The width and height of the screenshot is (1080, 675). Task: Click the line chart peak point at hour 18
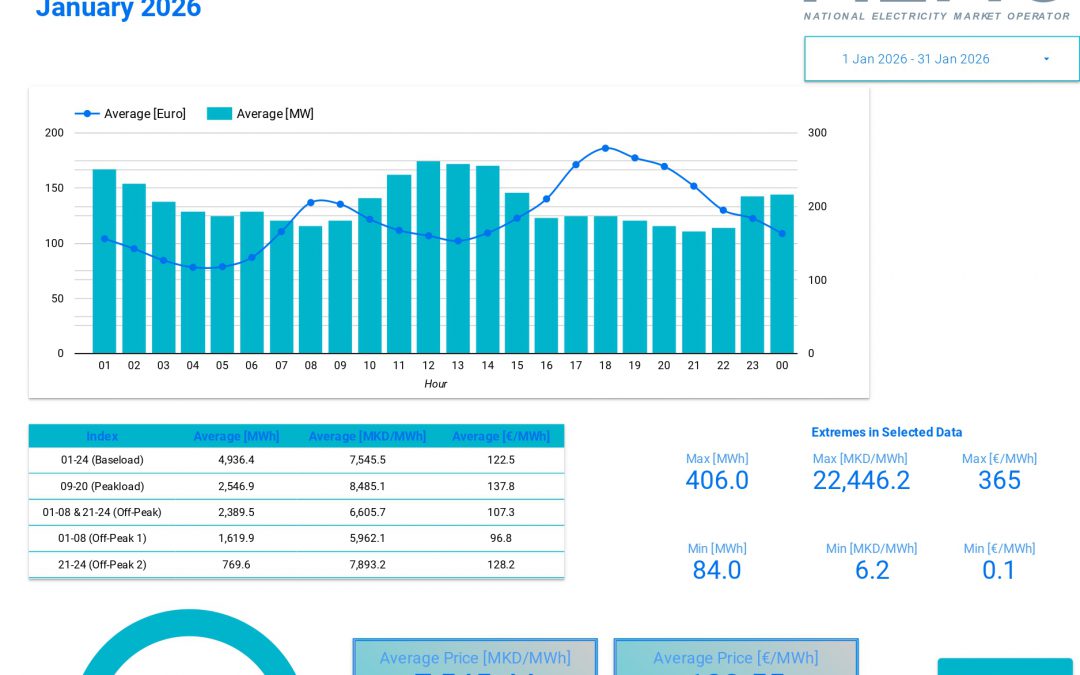click(605, 147)
